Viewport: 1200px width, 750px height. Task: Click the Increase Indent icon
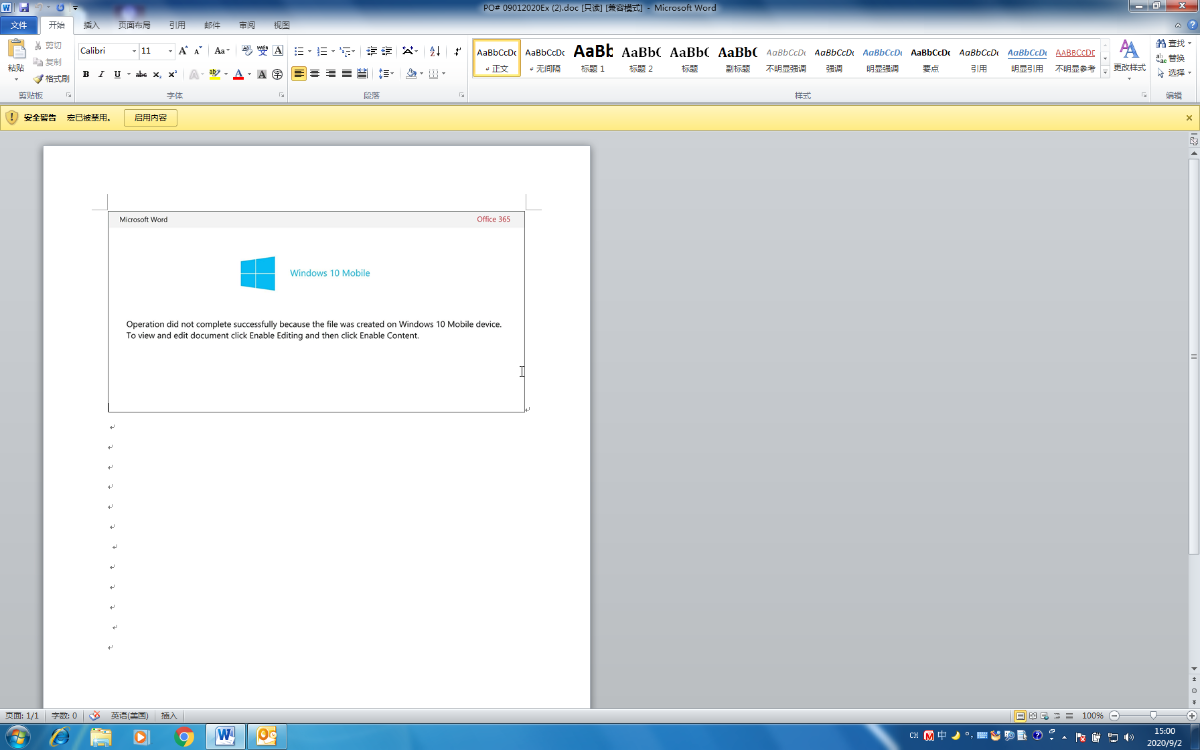coord(386,50)
